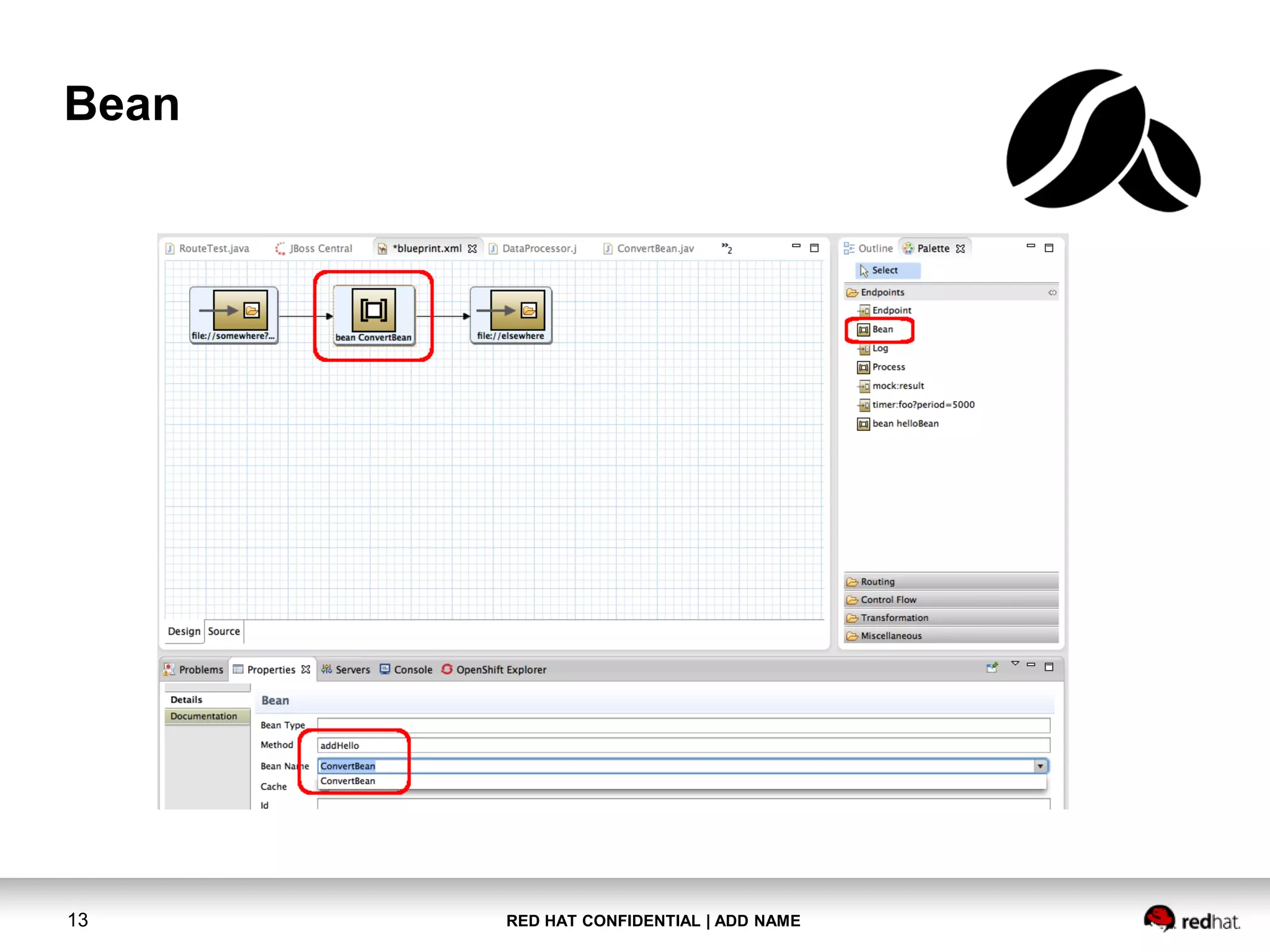Open the OpenShift Explorer tab
This screenshot has height=952, width=1270.
494,669
